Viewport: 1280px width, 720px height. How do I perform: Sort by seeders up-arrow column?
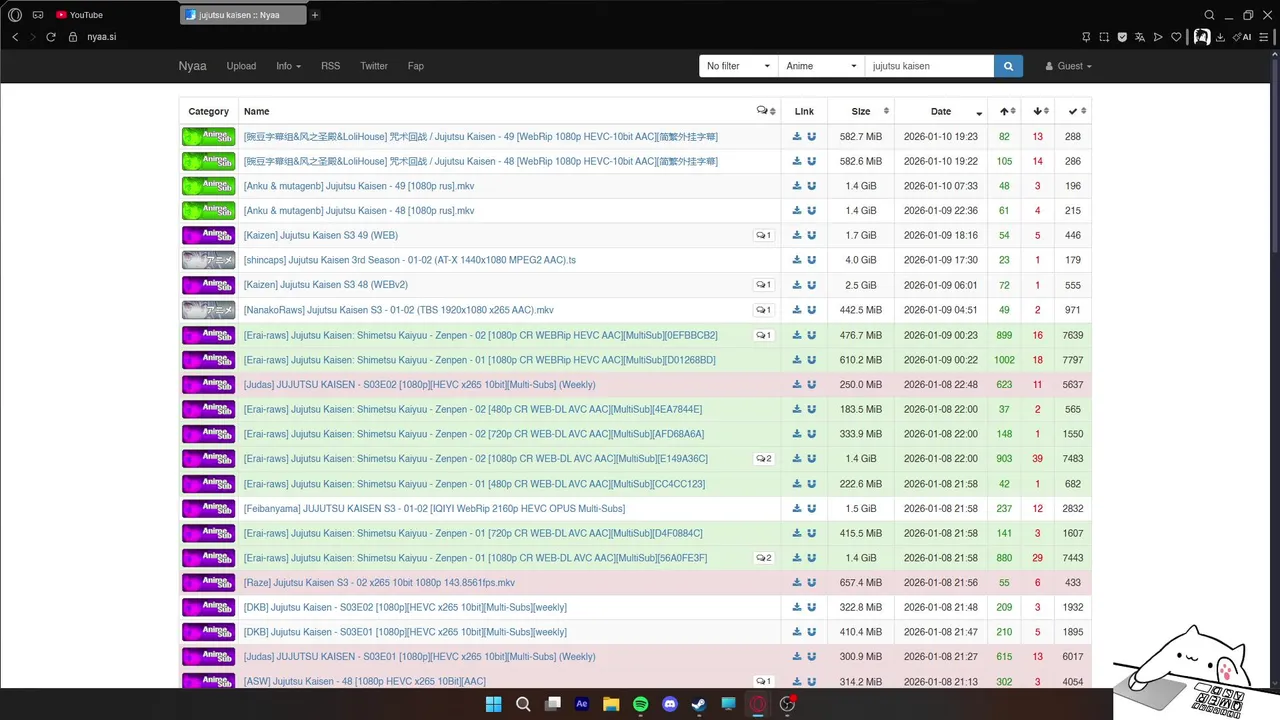(1005, 111)
